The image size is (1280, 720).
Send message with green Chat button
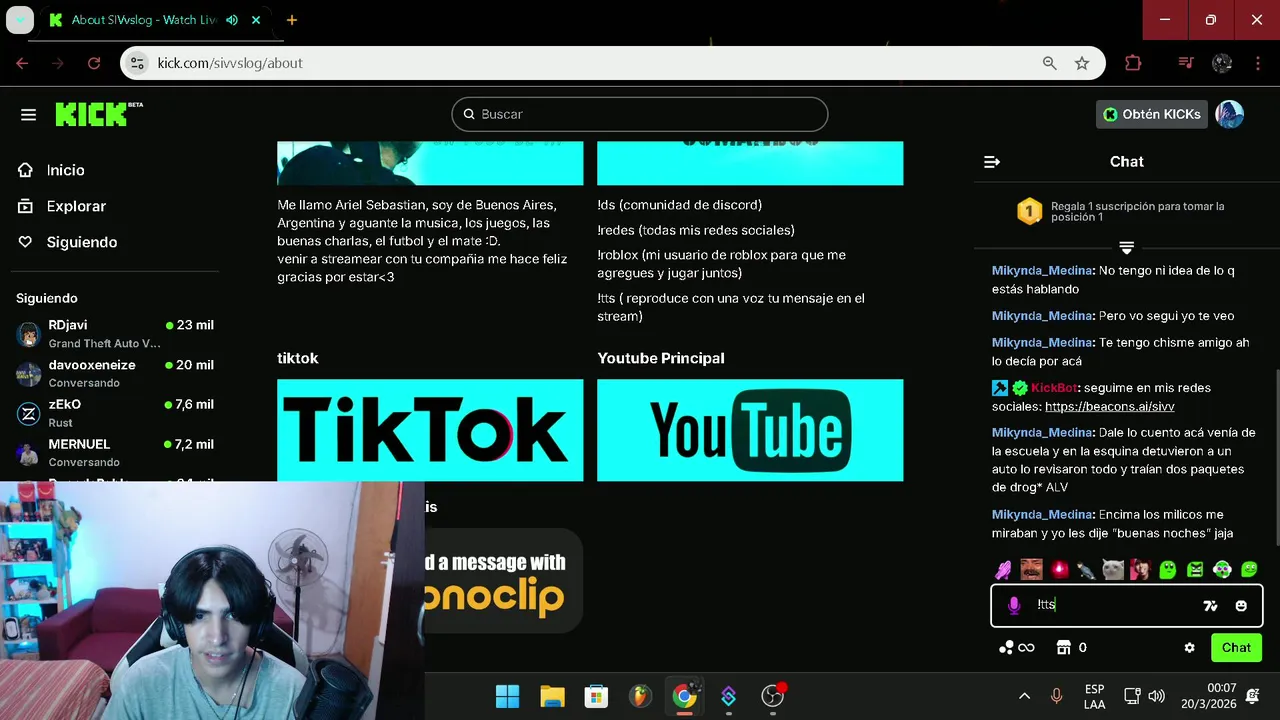1236,648
